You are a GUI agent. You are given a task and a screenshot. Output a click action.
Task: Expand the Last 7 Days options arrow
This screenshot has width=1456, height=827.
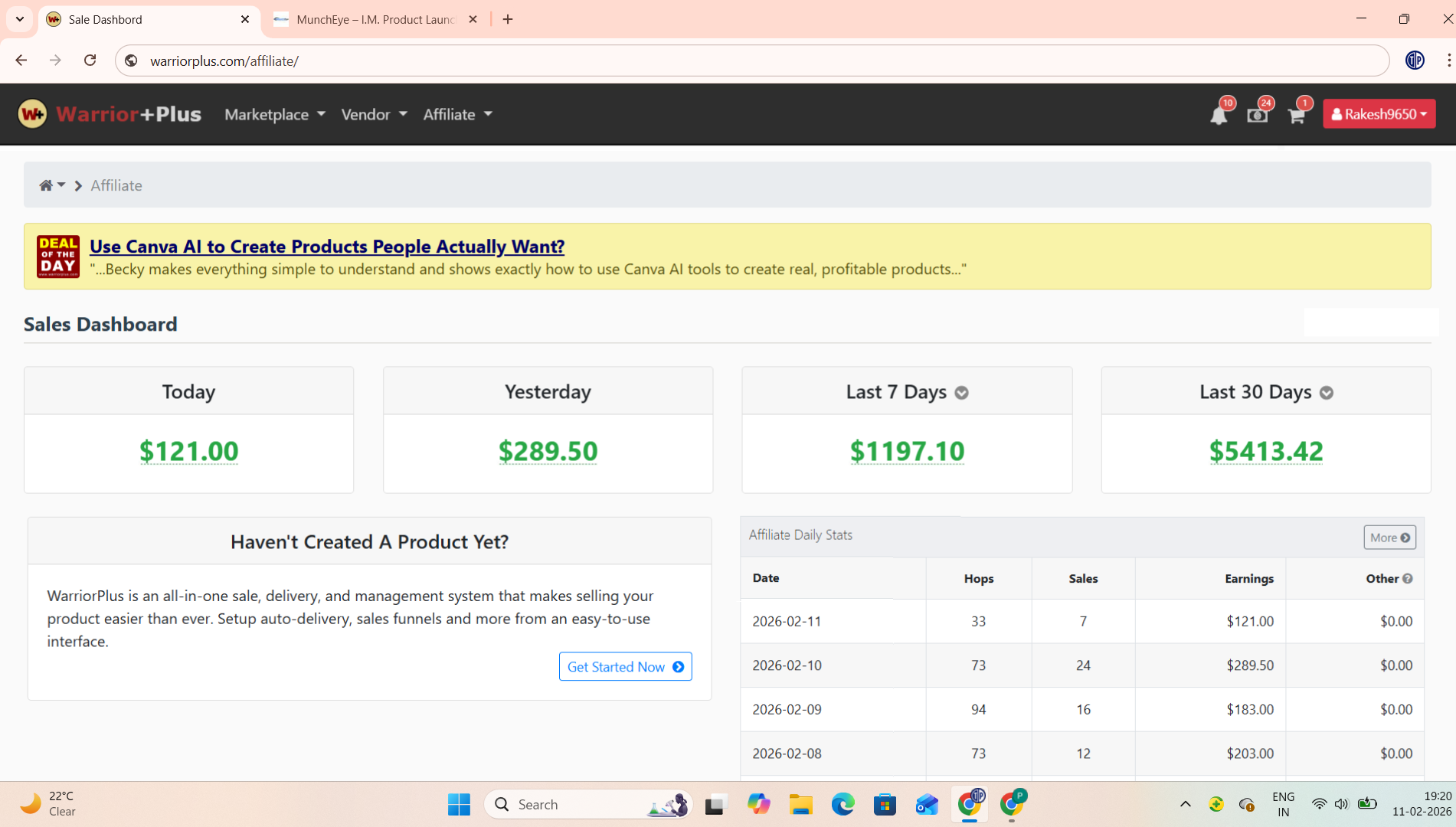(x=961, y=393)
